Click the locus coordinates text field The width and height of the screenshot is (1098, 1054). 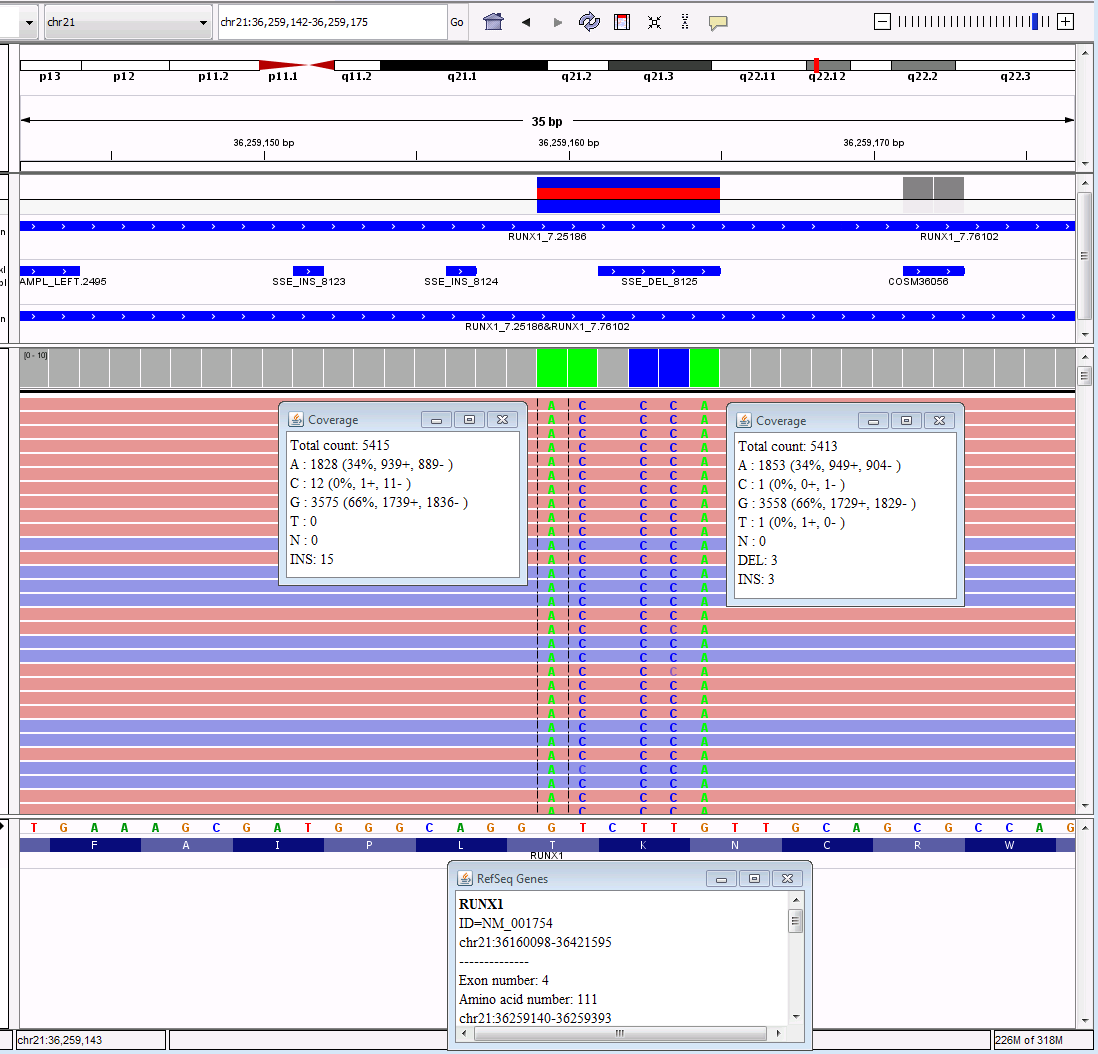[330, 22]
